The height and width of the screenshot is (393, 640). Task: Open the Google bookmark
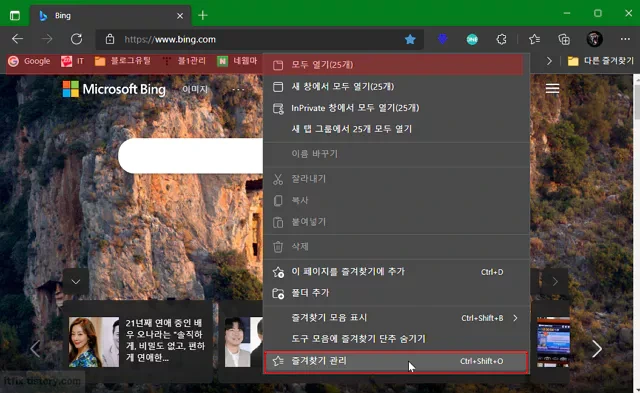coord(29,61)
